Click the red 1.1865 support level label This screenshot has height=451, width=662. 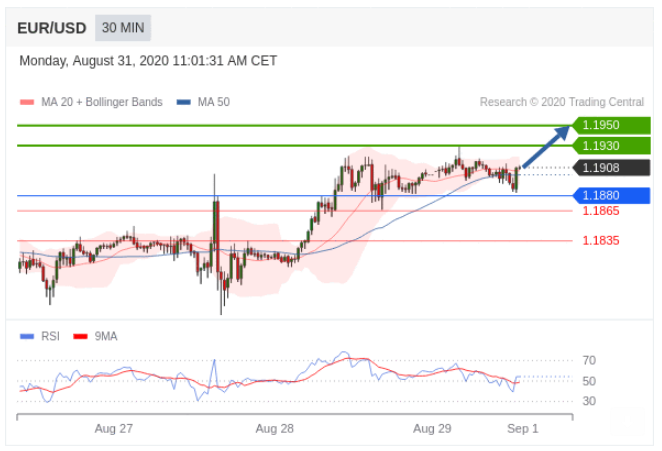click(x=601, y=211)
